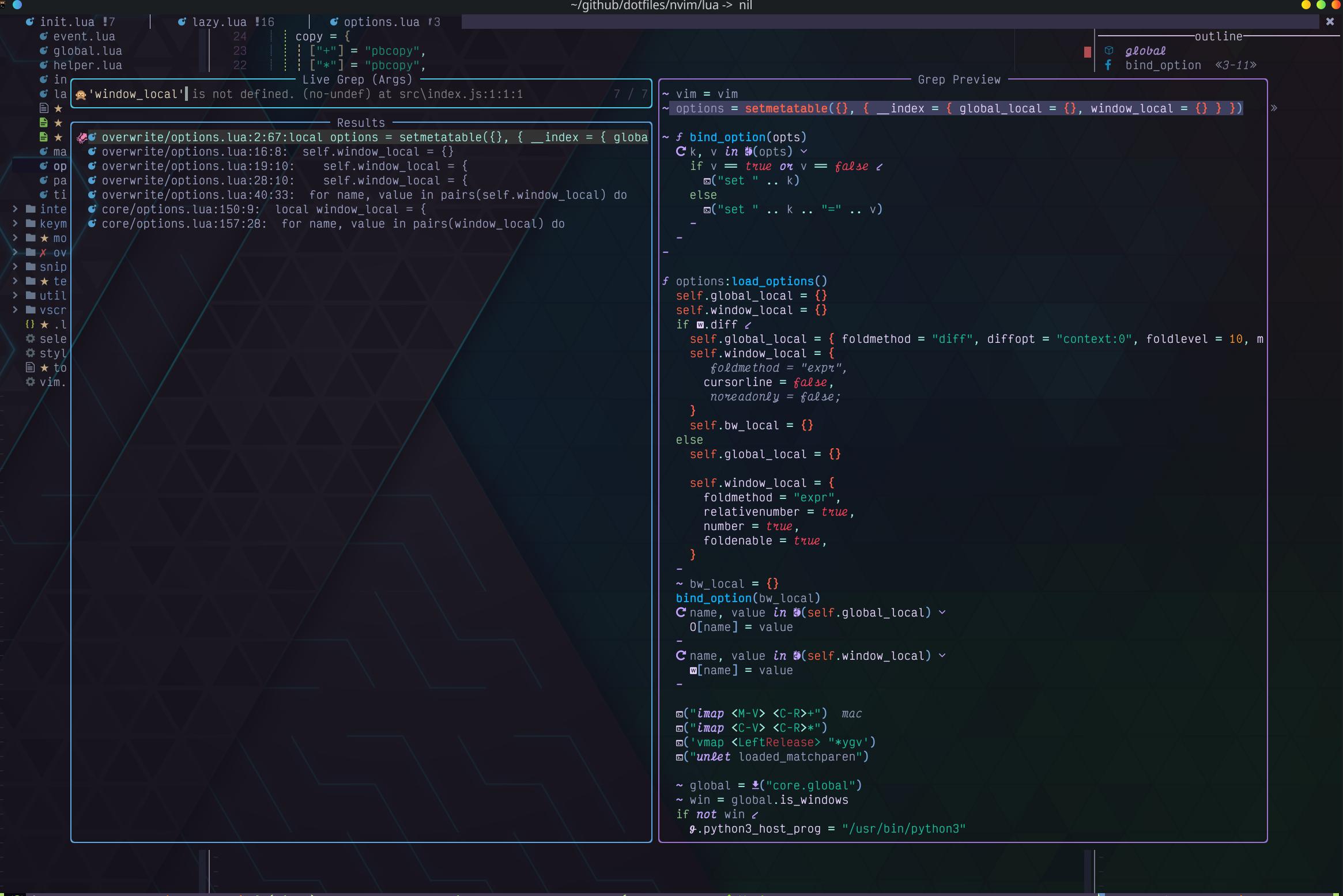Image resolution: width=1343 pixels, height=896 pixels.
Task: Toggle the fold chevron after pairs(opts)
Action: [804, 152]
